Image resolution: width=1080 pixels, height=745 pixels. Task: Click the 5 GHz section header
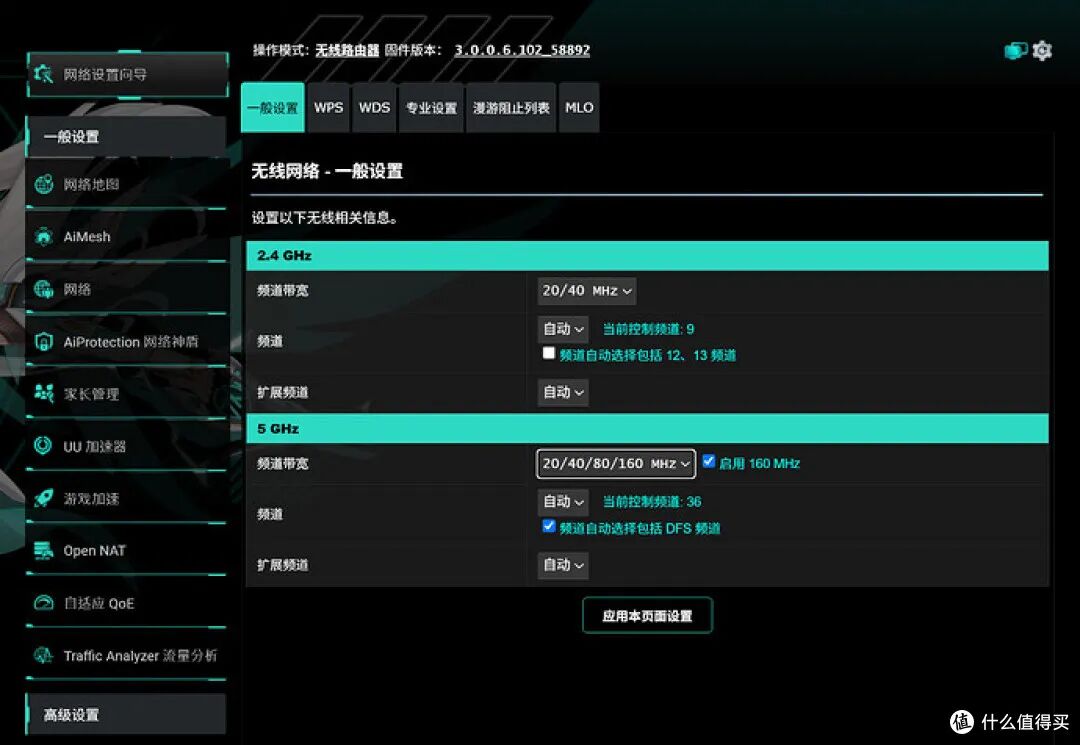647,428
